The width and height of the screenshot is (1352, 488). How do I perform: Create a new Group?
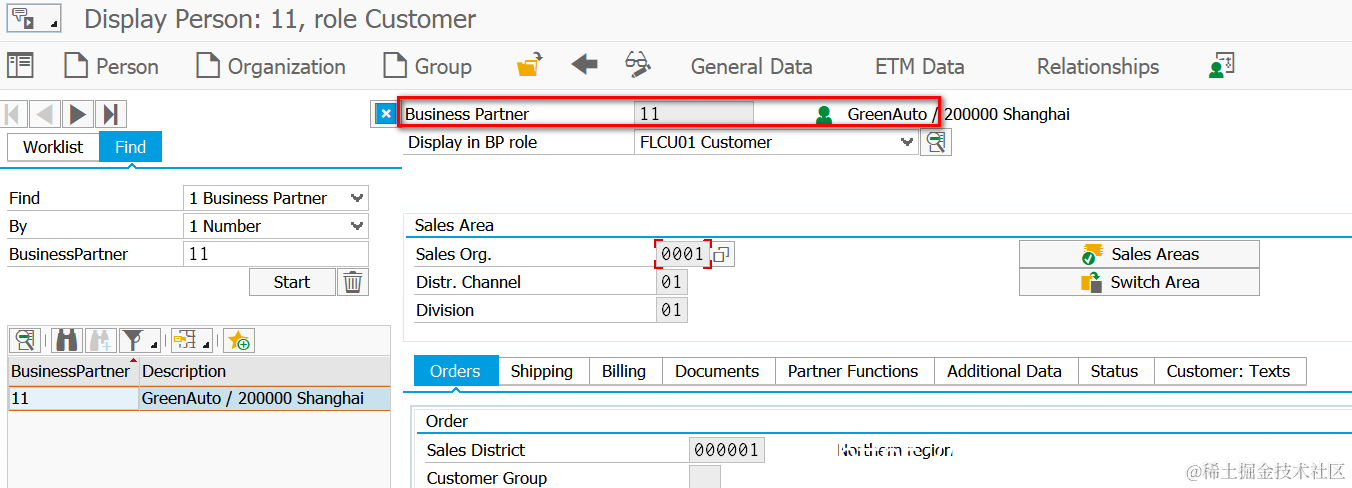(428, 66)
